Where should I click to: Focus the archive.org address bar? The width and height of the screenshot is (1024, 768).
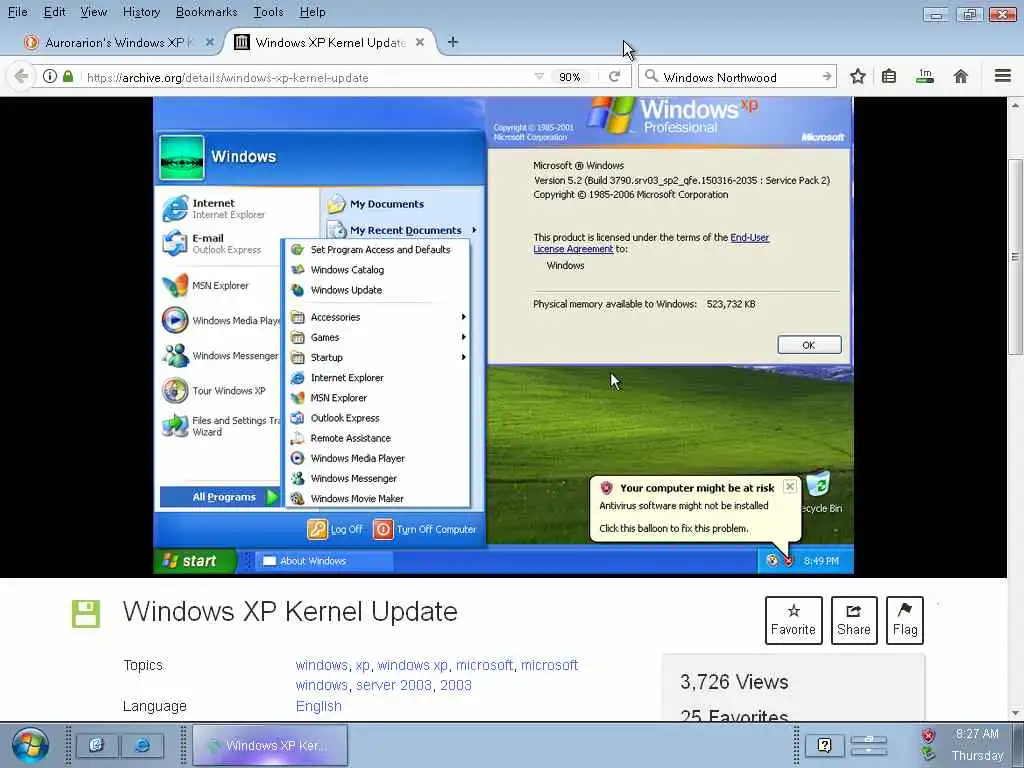[307, 78]
